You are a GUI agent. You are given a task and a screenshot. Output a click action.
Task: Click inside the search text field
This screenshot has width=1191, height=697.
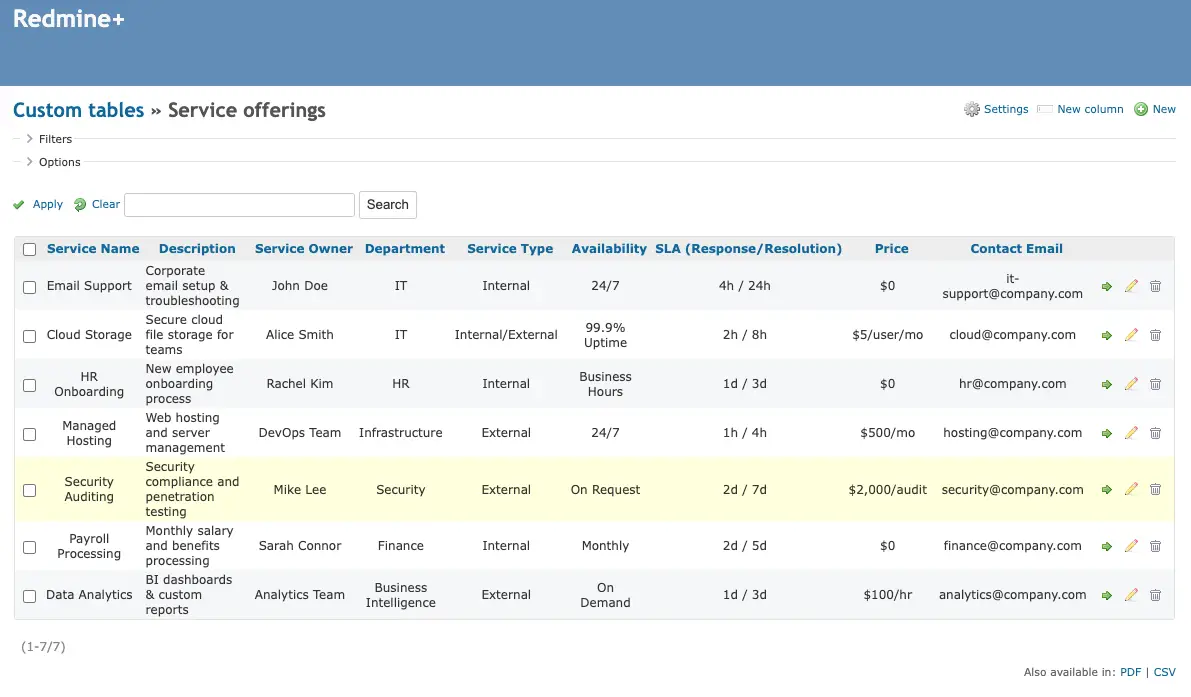pos(239,205)
